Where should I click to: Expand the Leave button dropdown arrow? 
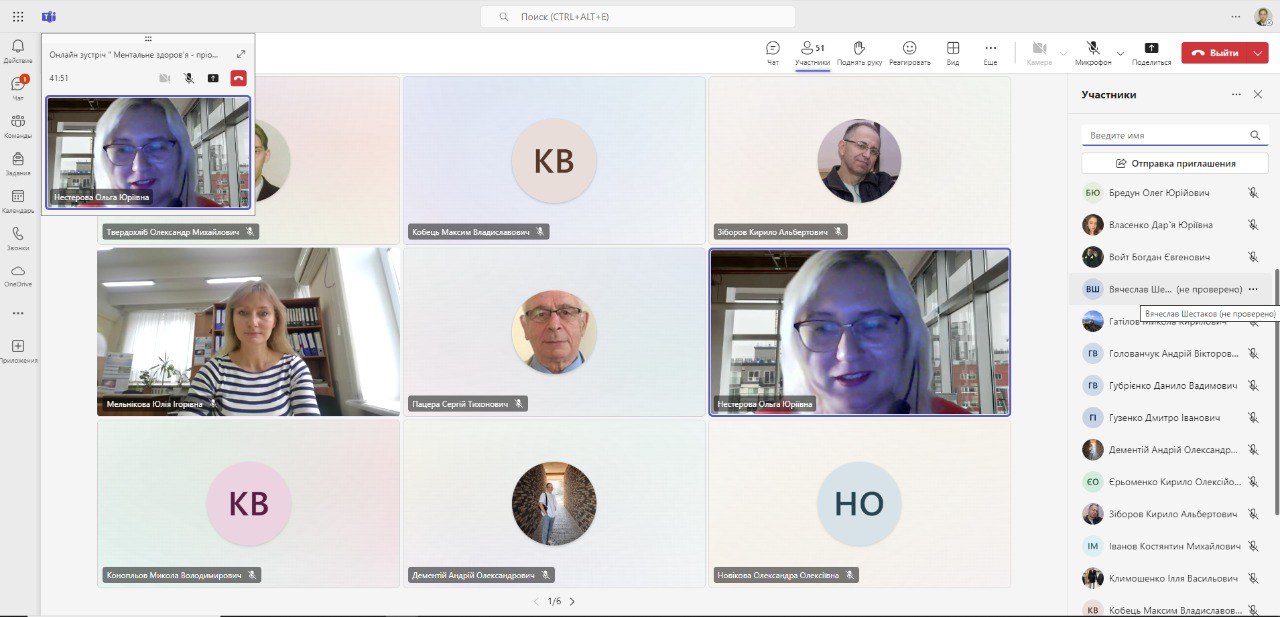pos(1257,53)
